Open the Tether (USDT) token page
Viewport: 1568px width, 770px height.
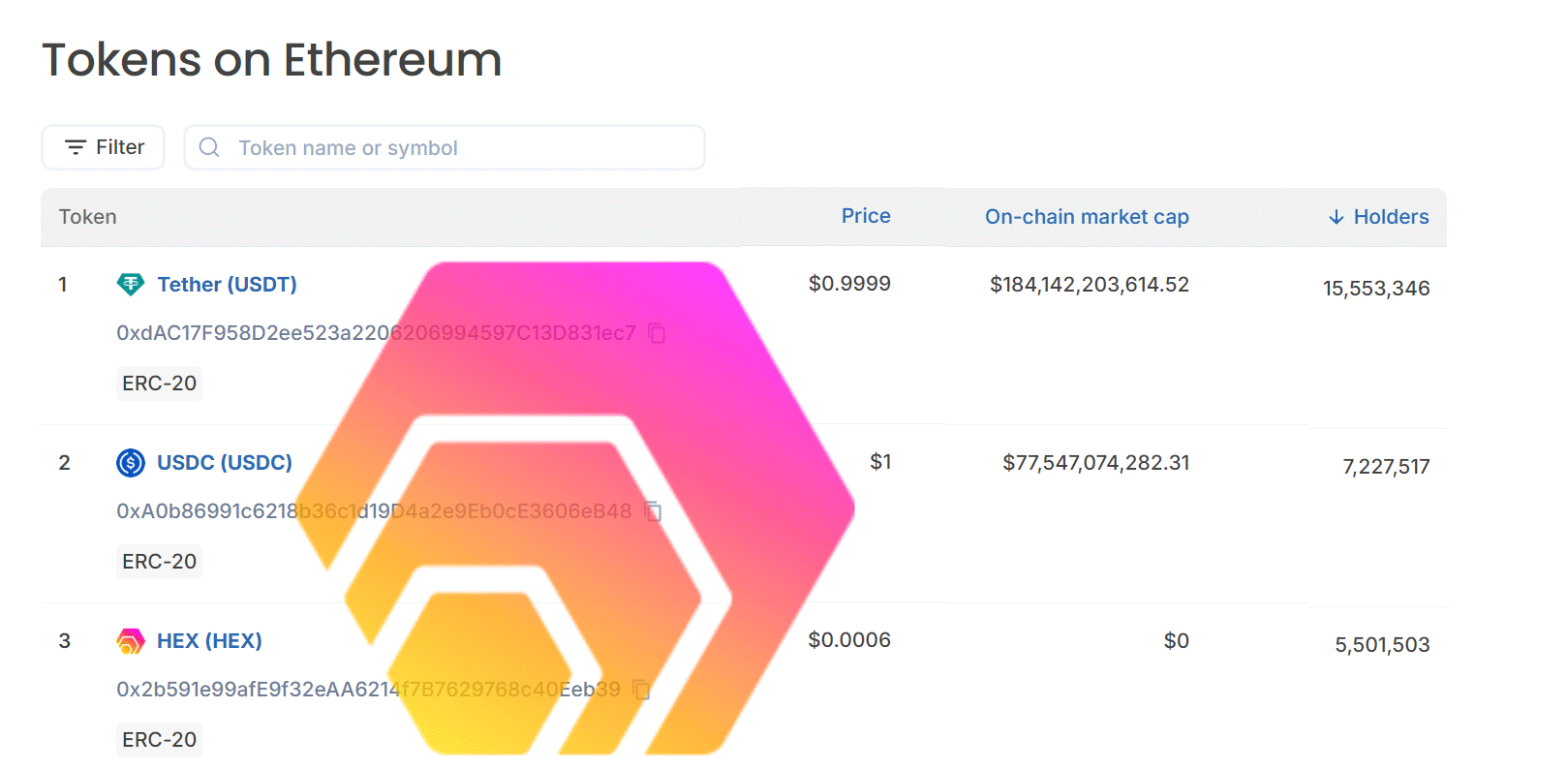point(227,285)
